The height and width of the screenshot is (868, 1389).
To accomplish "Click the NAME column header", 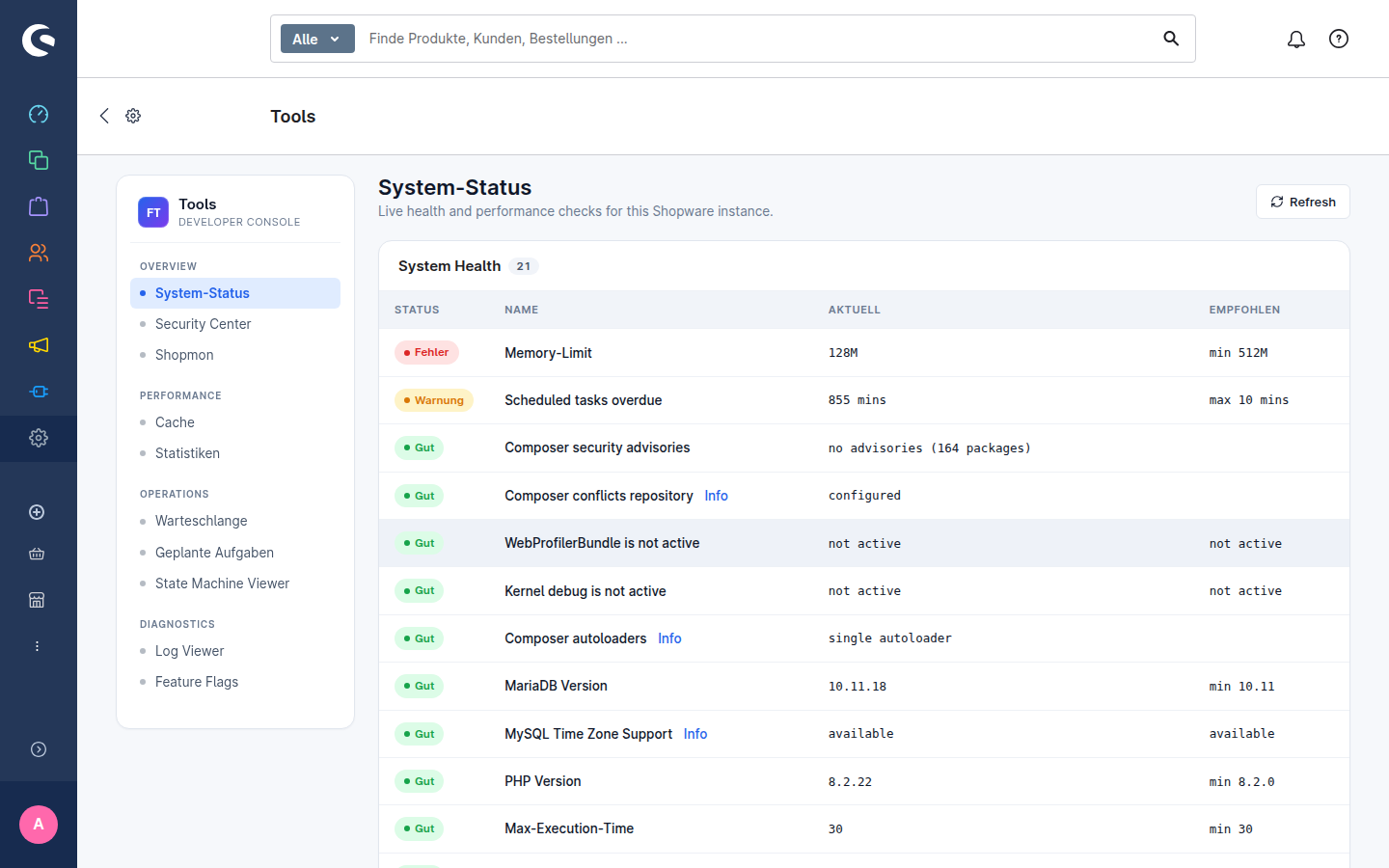I will tap(522, 310).
